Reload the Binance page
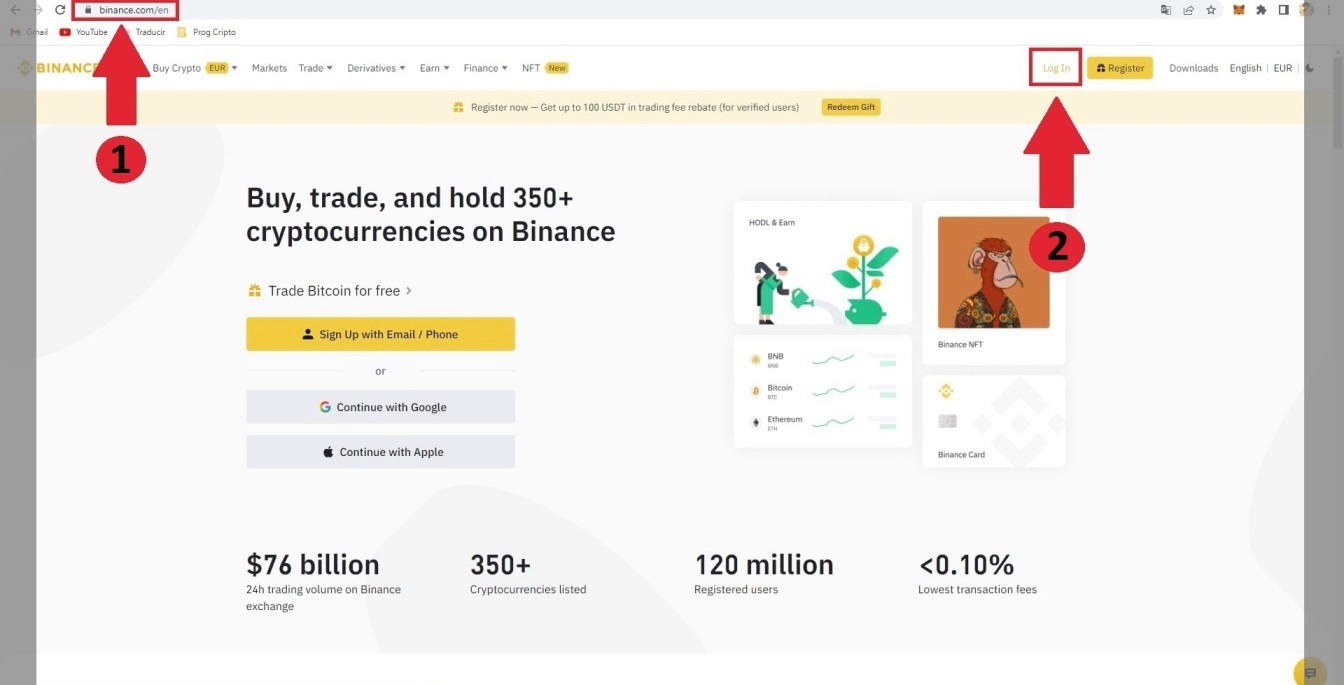Screen dimensions: 1344x685 (60, 10)
